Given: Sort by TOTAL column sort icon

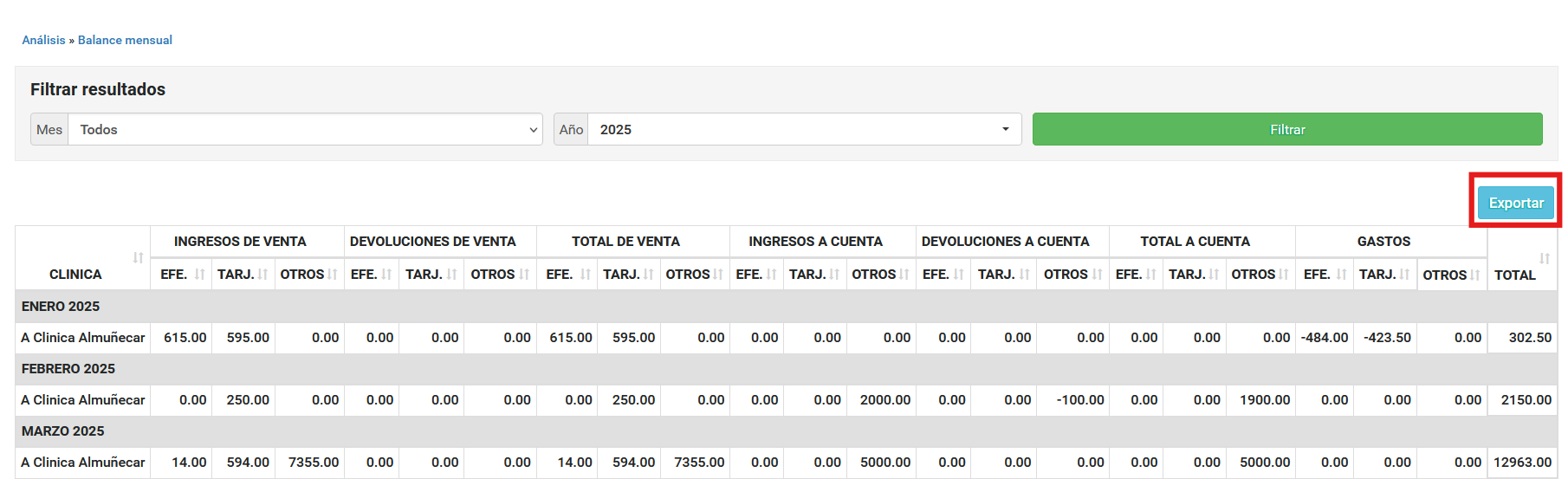Looking at the screenshot, I should pyautogui.click(x=1544, y=258).
